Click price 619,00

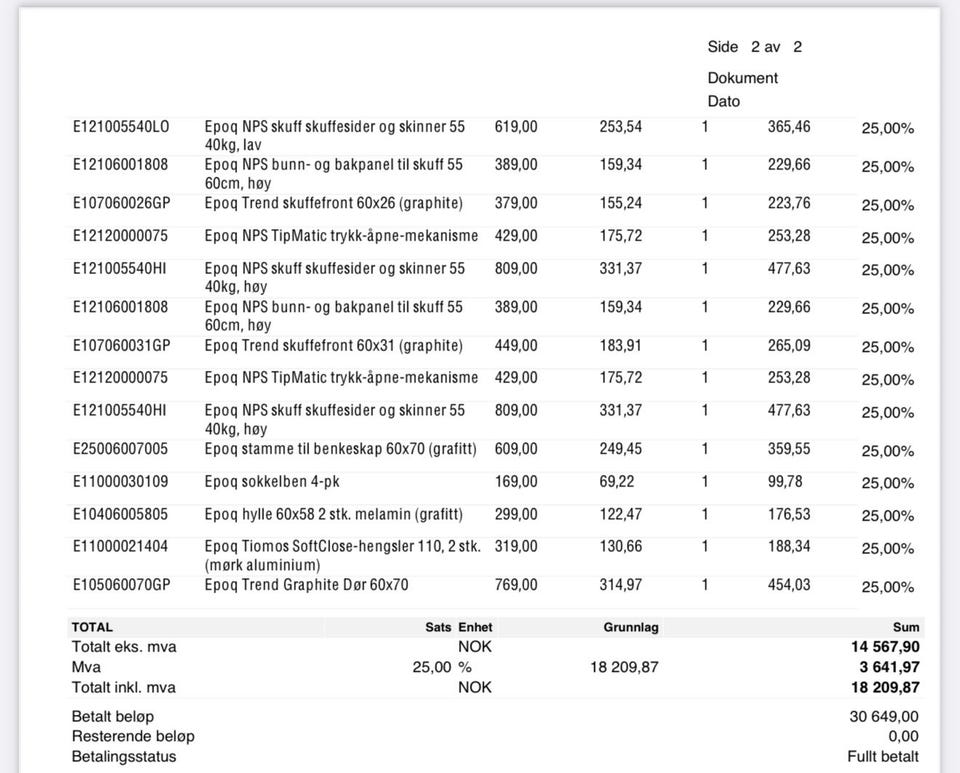(516, 127)
